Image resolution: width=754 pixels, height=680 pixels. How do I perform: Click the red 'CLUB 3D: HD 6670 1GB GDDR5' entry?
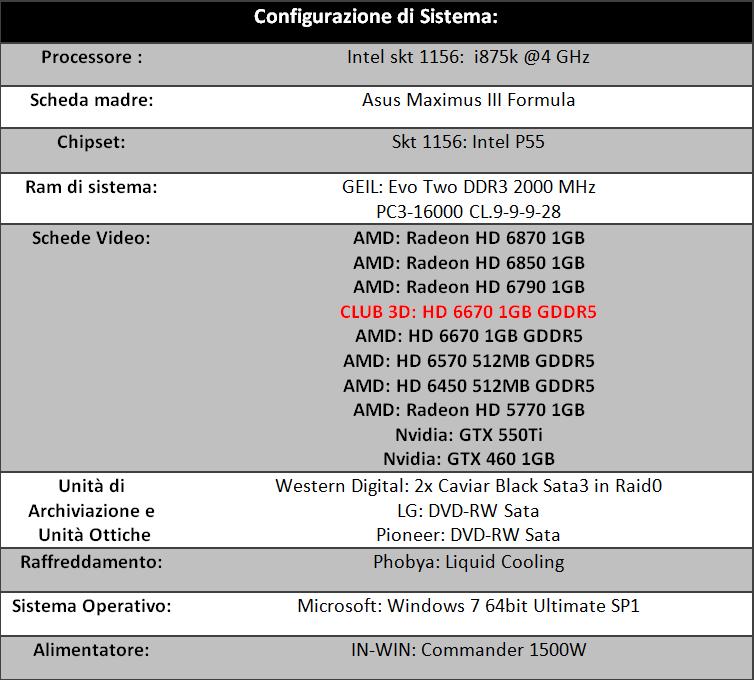tap(468, 312)
